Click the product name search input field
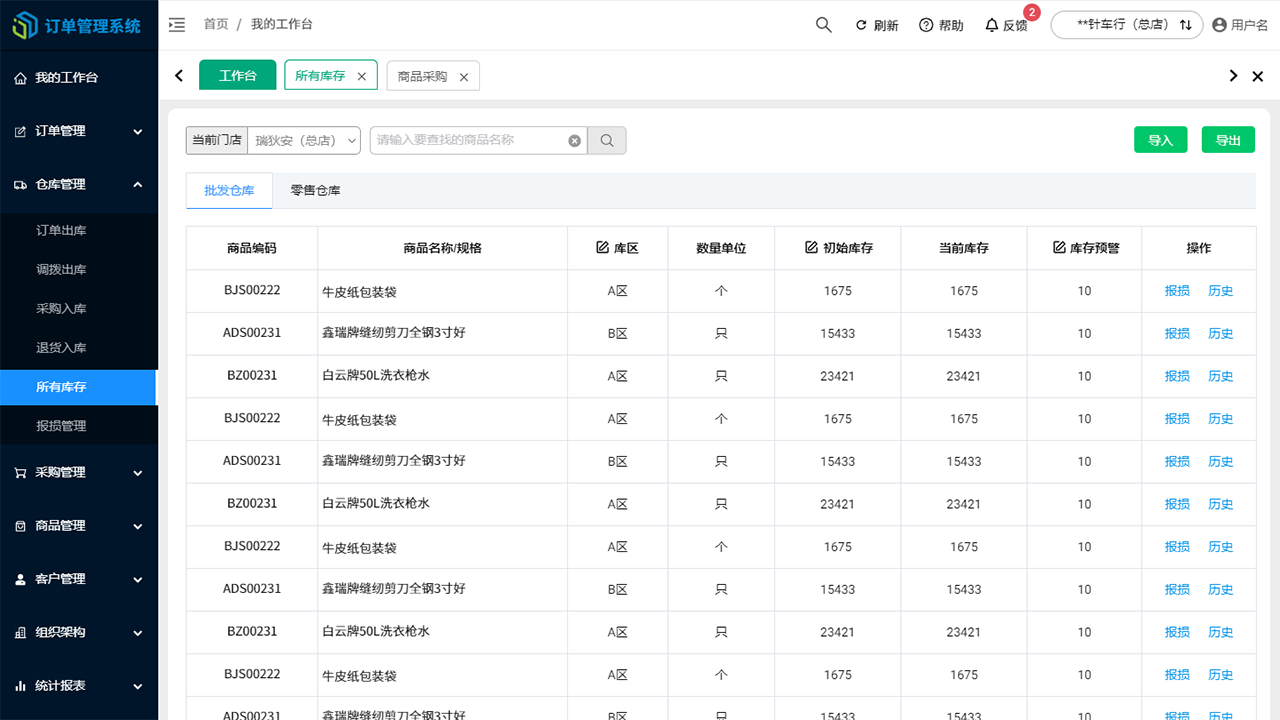Screen dimensions: 1280x720 (x=470, y=140)
